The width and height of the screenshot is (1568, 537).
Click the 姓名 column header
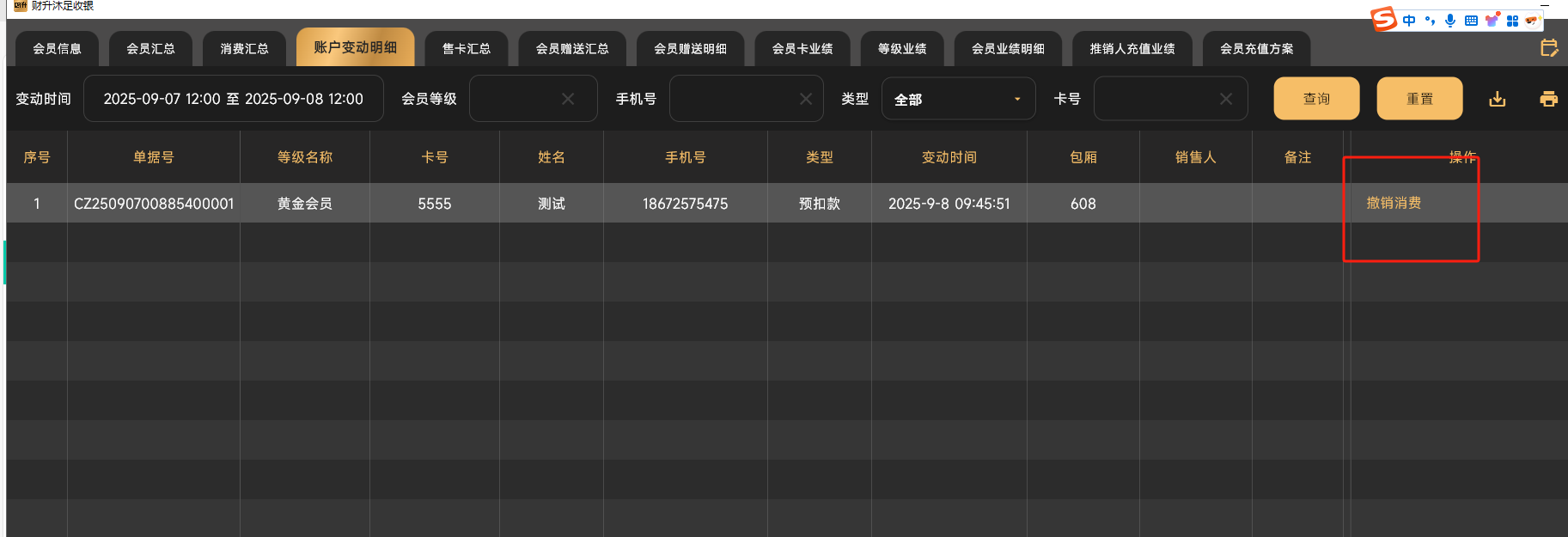[552, 157]
